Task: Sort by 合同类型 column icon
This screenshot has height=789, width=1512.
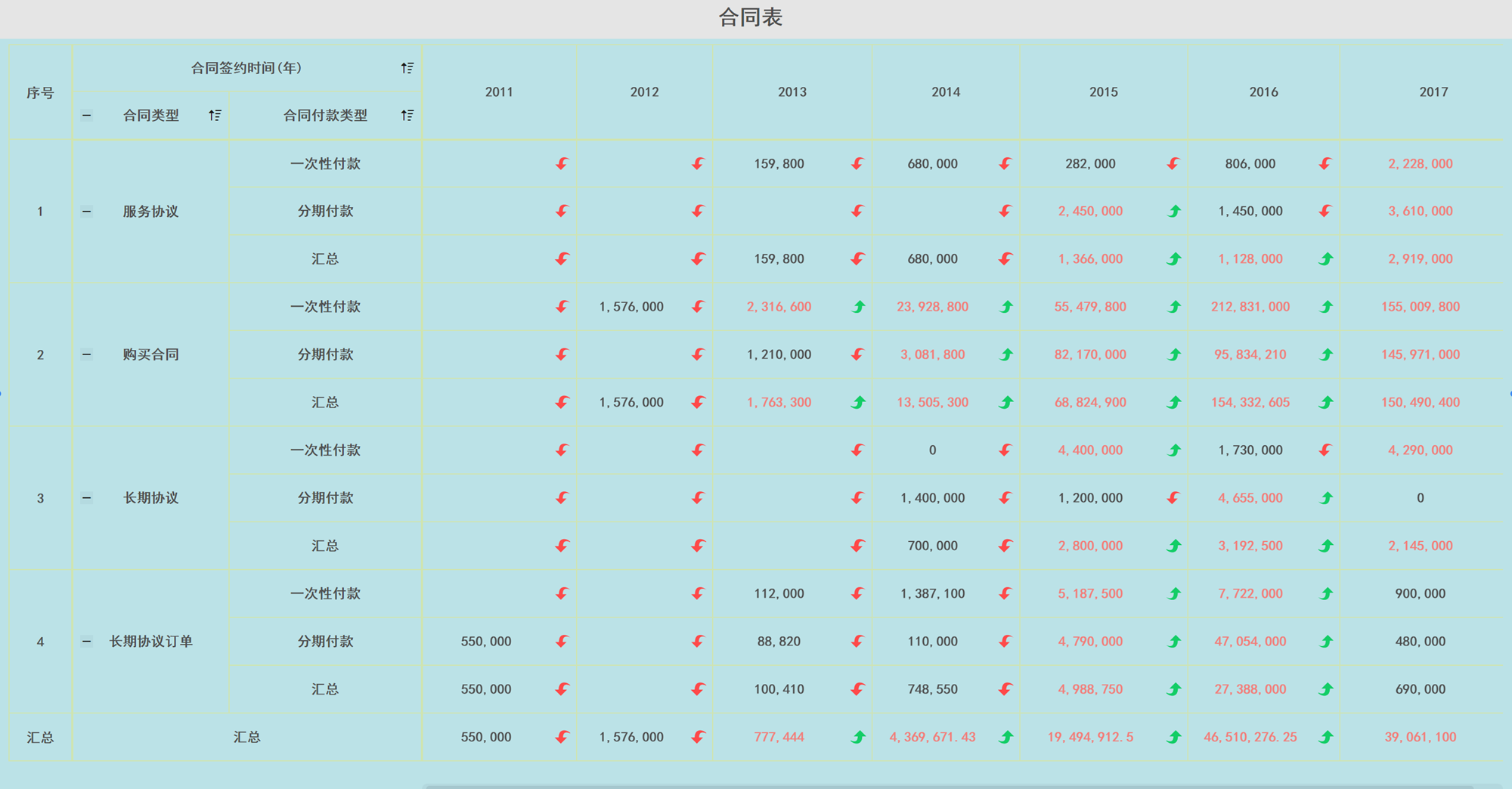Action: tap(215, 115)
